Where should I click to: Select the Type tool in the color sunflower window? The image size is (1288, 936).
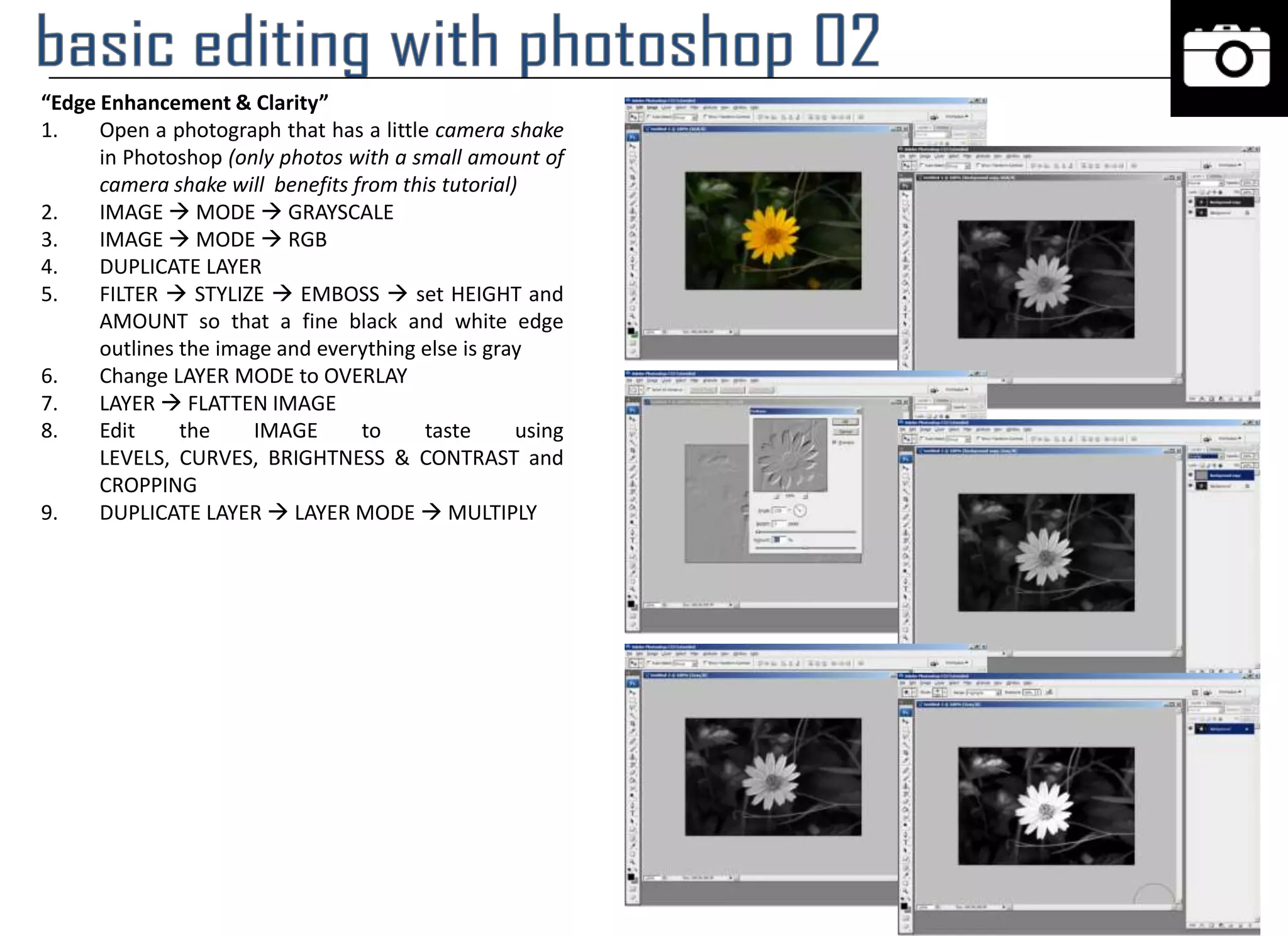(633, 267)
